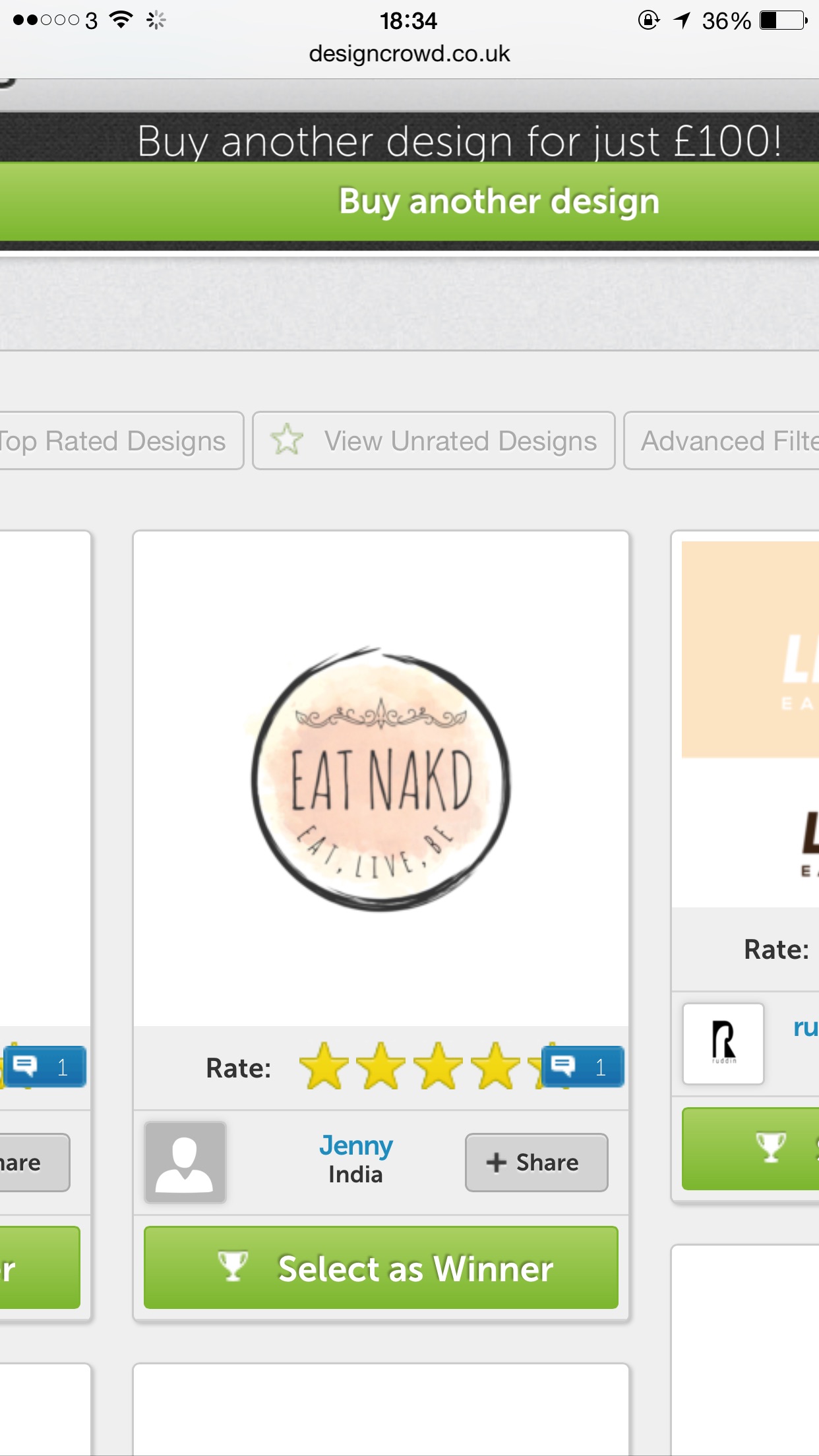Give the Eat Nakd design three stars
This screenshot has width=819, height=1456.
point(439,1066)
